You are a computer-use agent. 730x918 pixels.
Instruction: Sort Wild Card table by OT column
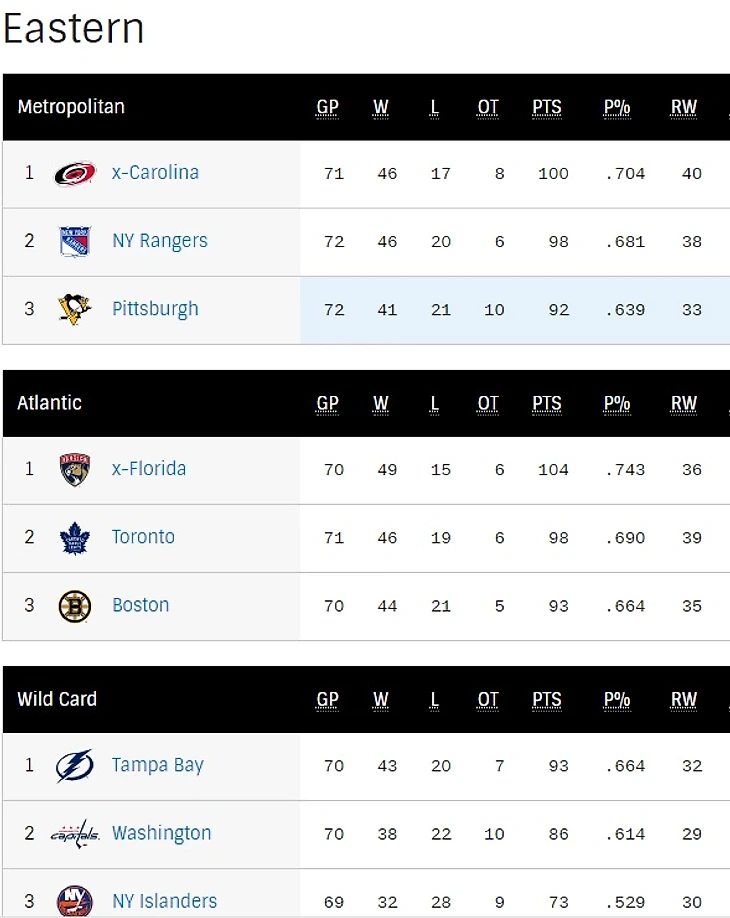(488, 699)
